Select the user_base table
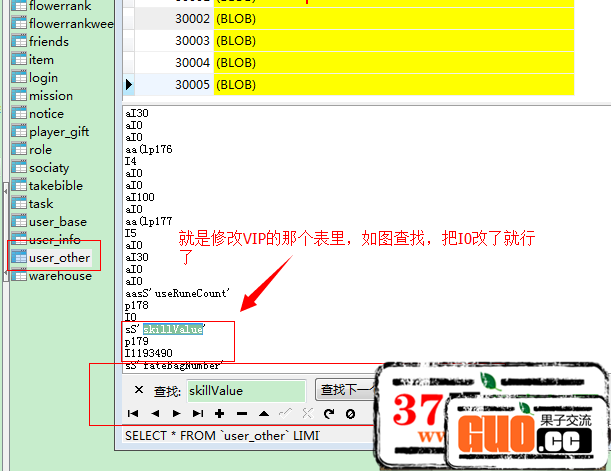611x471 pixels. point(57,222)
